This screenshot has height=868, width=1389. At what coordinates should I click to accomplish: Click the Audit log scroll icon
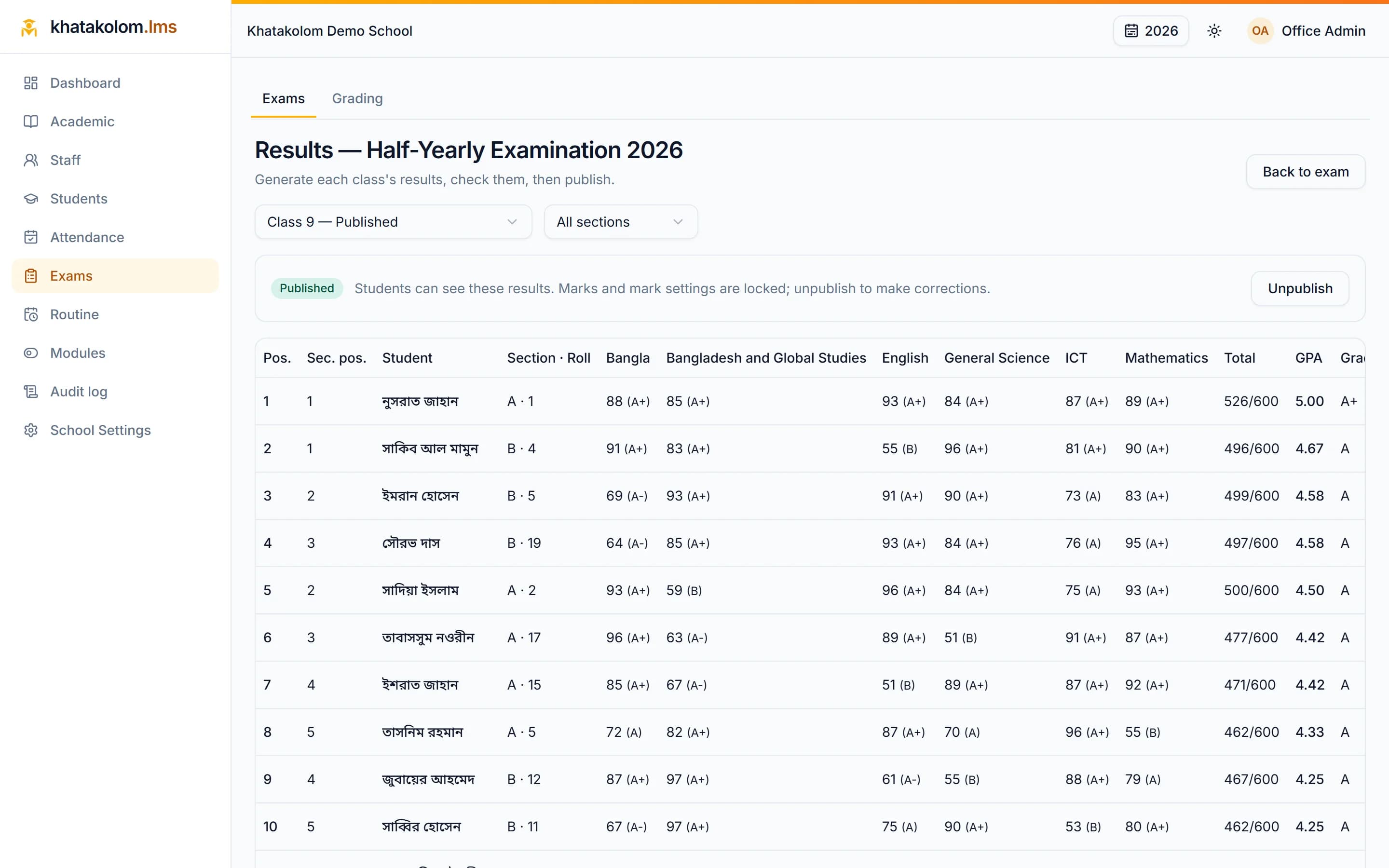[x=31, y=392]
